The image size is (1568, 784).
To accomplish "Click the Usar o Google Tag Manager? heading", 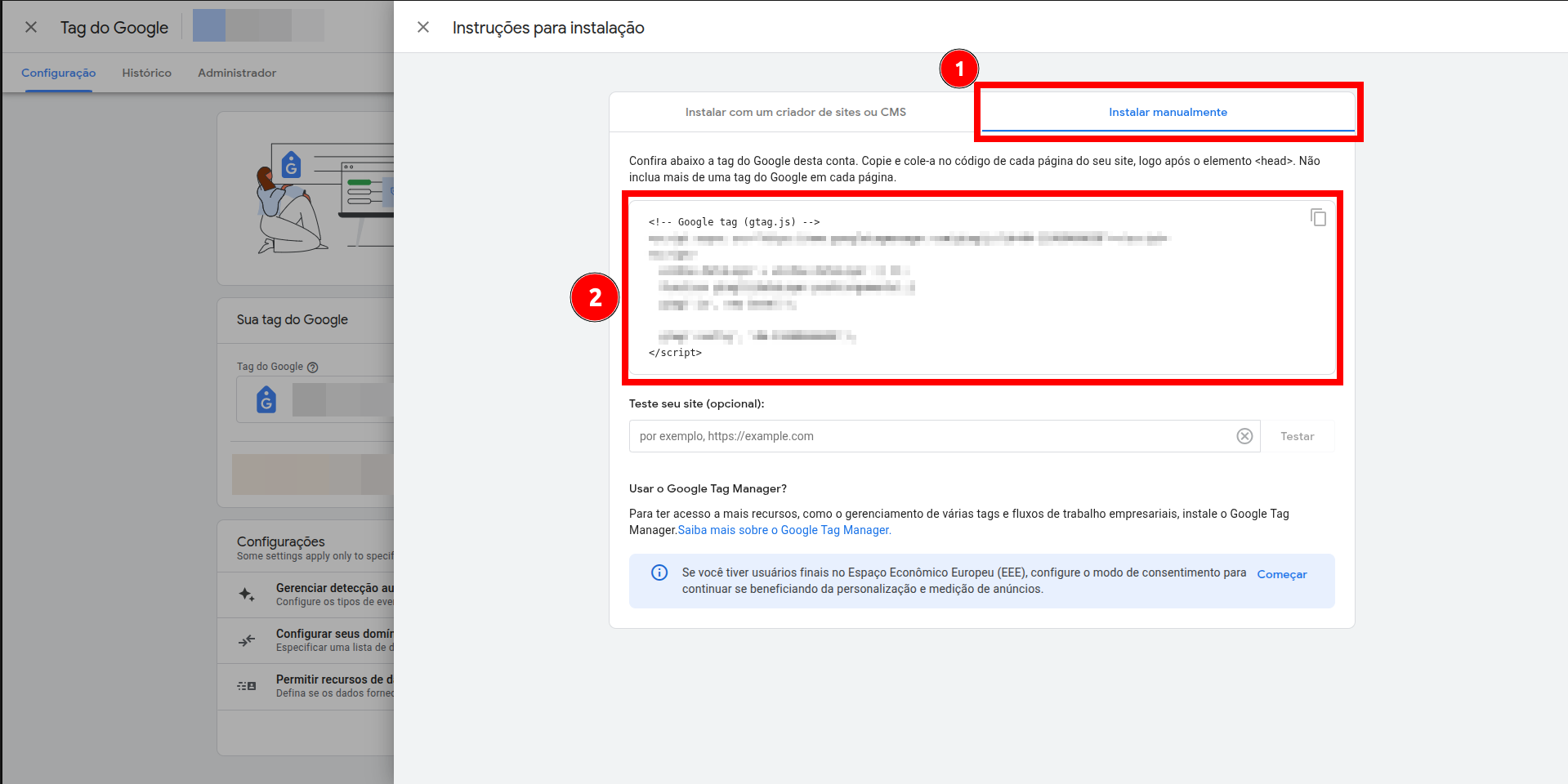I will click(x=708, y=488).
